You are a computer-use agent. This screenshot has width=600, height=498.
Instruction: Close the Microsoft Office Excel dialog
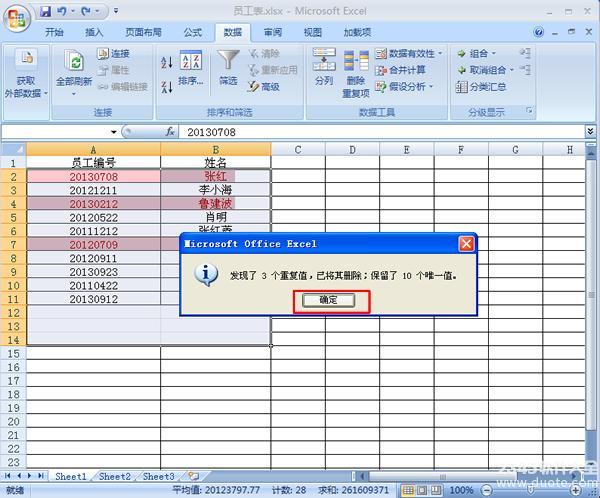(x=465, y=244)
